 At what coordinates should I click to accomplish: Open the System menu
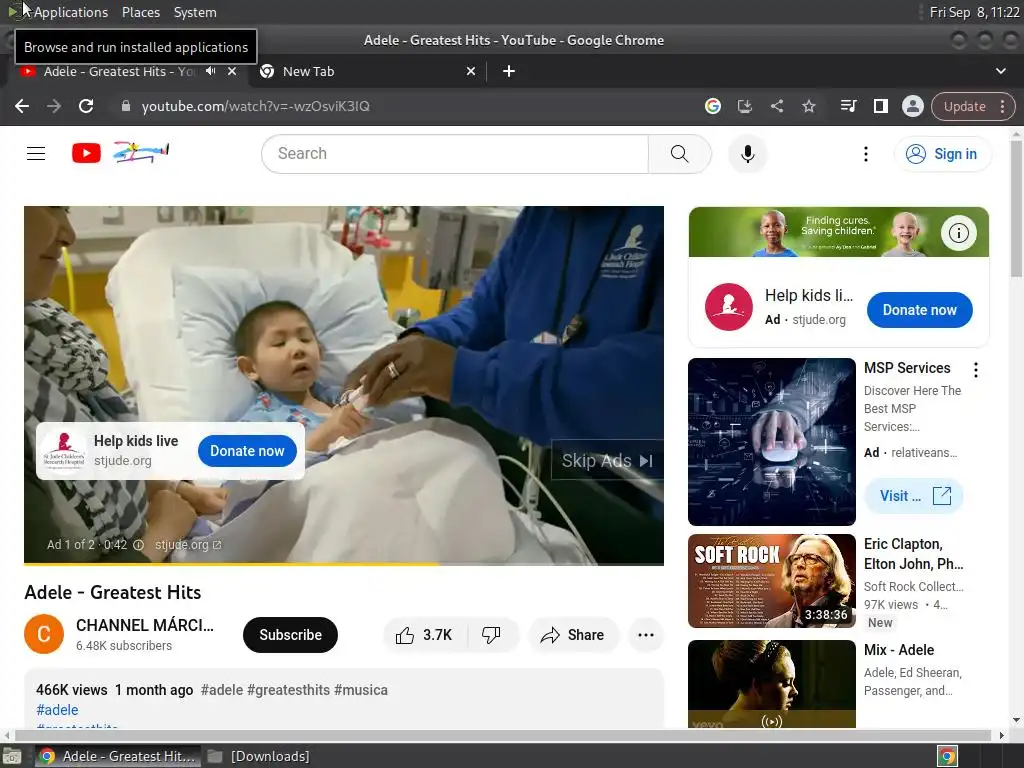tap(195, 12)
